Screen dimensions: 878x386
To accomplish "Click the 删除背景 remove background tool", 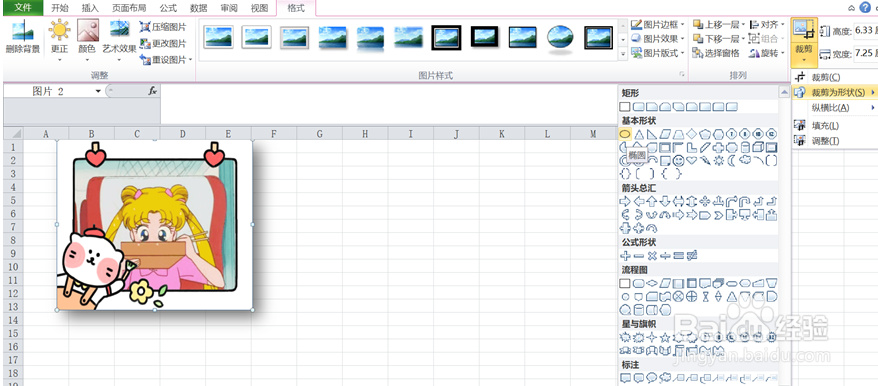I will (23, 37).
